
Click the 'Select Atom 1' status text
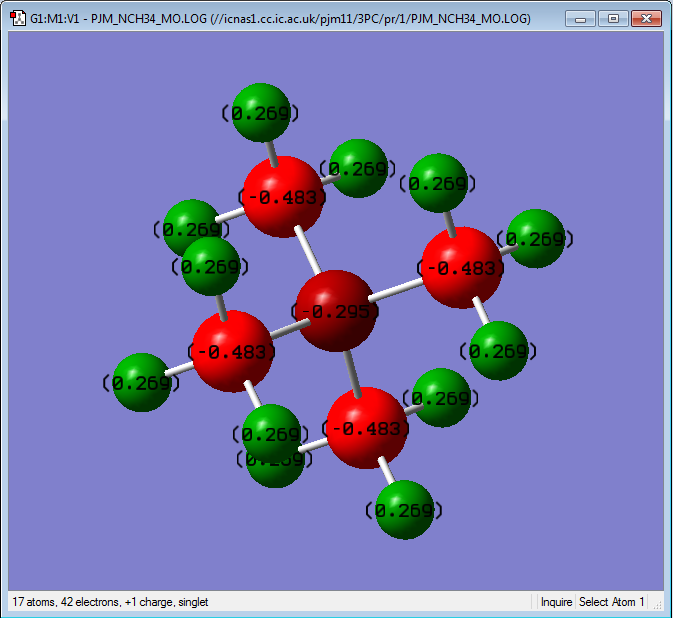611,602
